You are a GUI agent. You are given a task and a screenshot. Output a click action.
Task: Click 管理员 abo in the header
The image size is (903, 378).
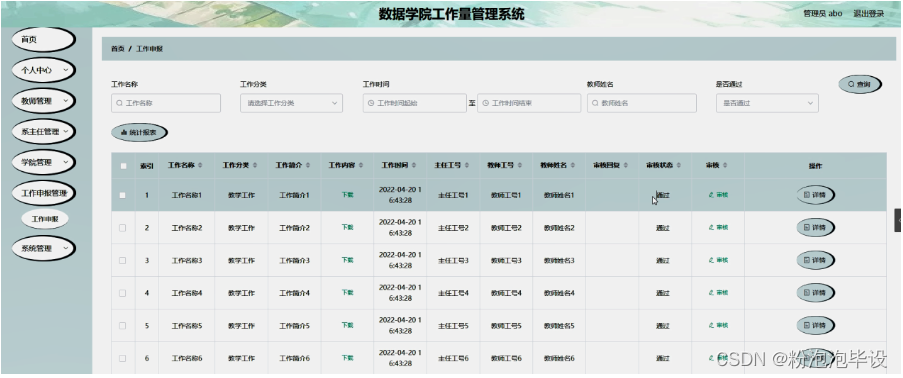click(x=822, y=13)
